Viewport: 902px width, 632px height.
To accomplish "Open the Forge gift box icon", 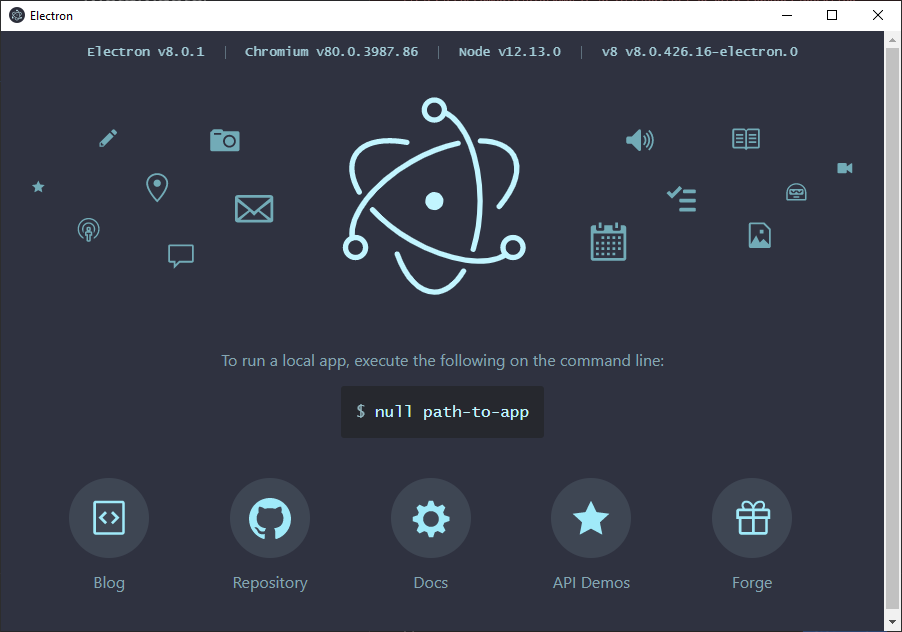I will pyautogui.click(x=752, y=518).
